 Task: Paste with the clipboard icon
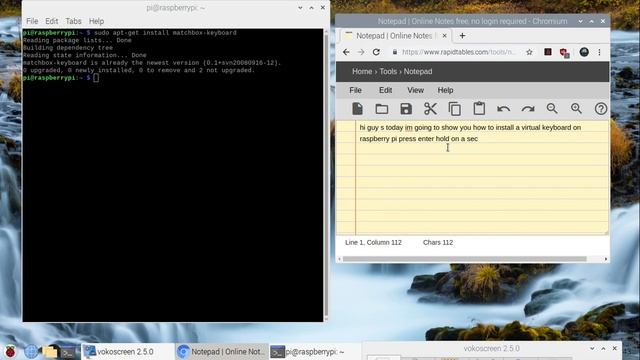pos(479,109)
